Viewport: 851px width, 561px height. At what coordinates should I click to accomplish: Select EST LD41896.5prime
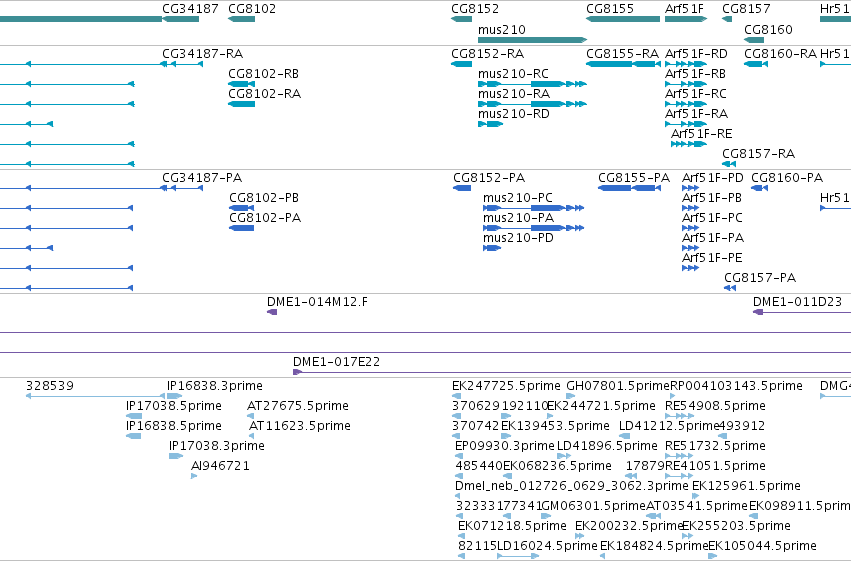[607, 447]
